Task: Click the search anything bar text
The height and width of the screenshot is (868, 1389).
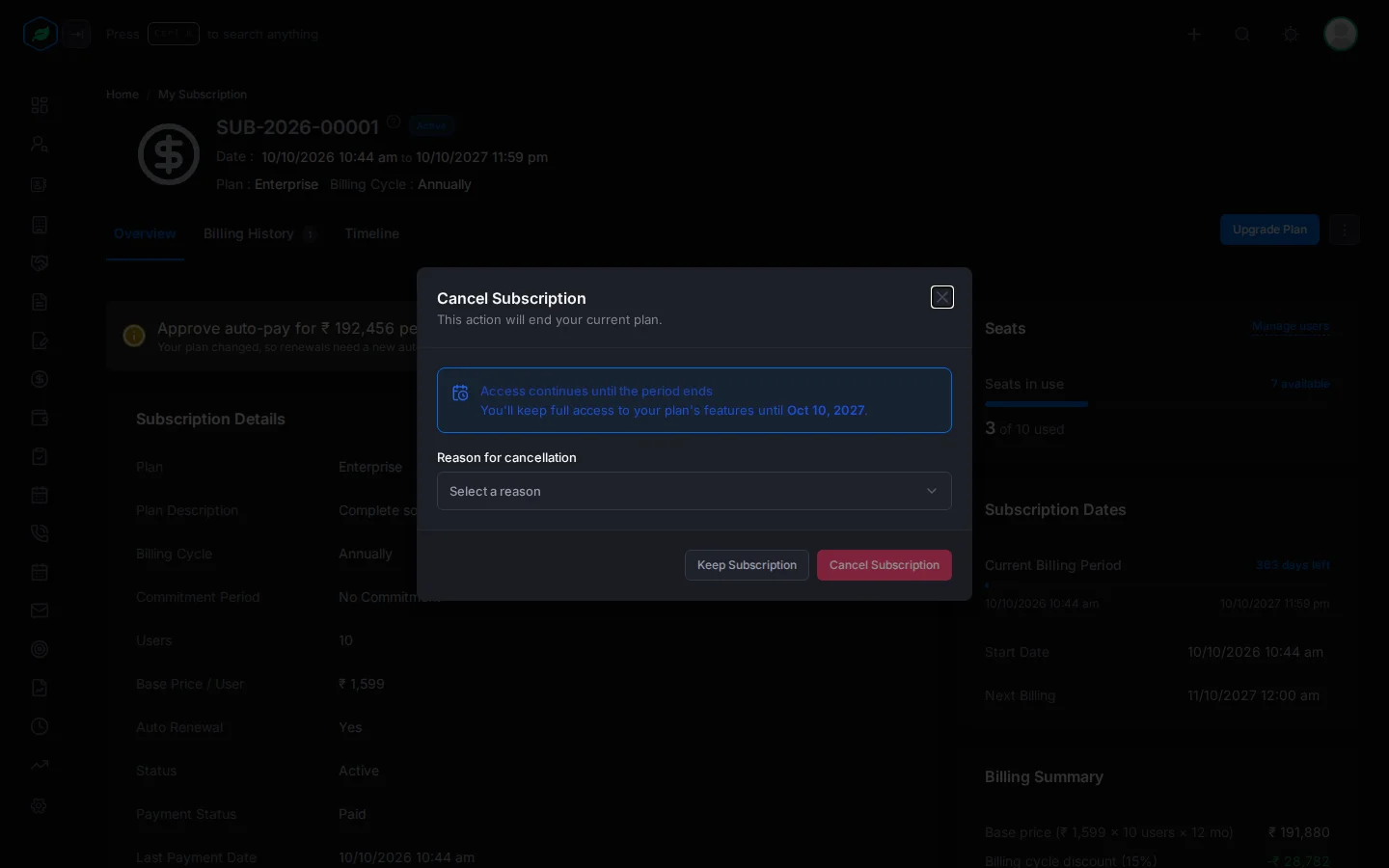Action: (212, 34)
